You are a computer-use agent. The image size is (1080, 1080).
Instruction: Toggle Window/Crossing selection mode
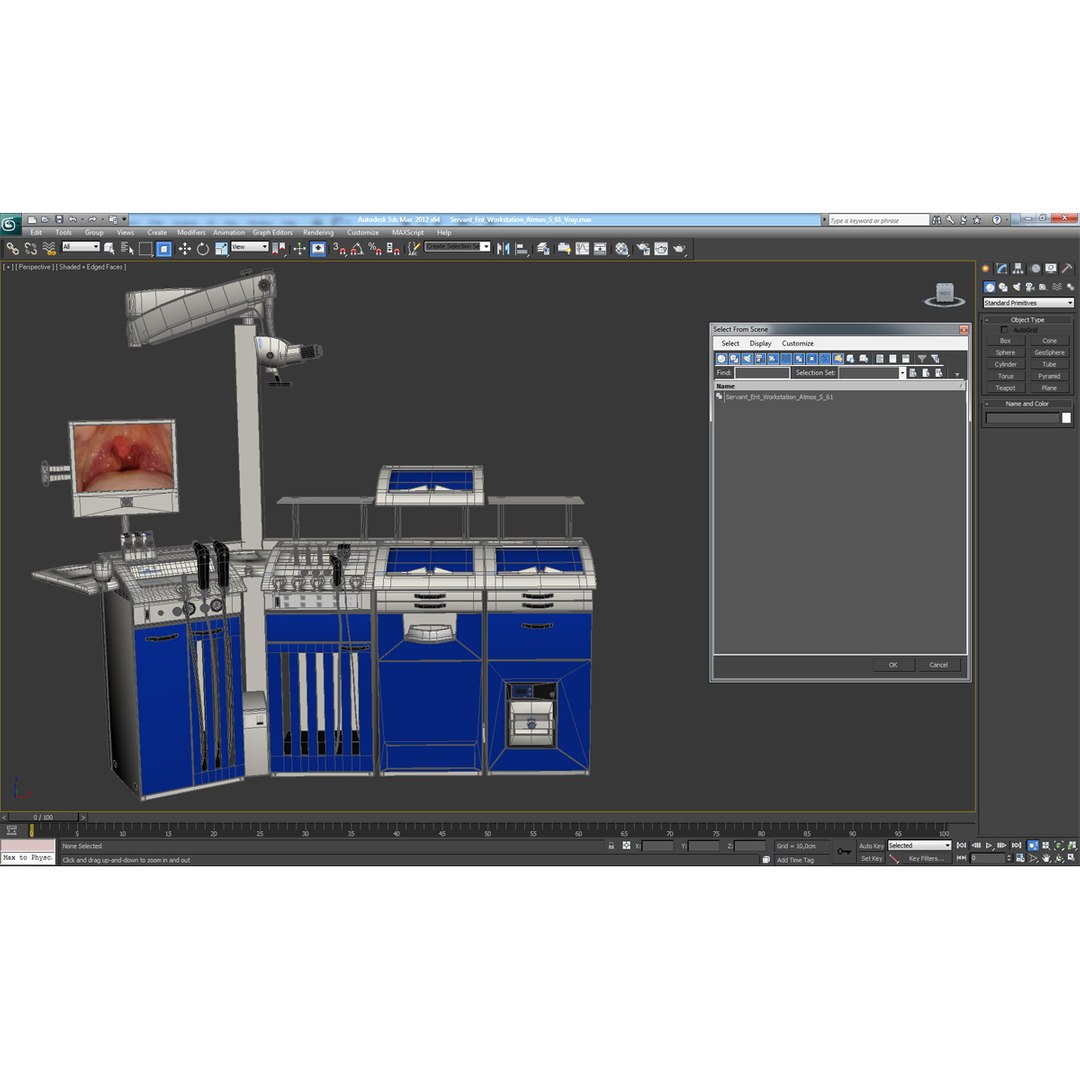click(x=164, y=249)
